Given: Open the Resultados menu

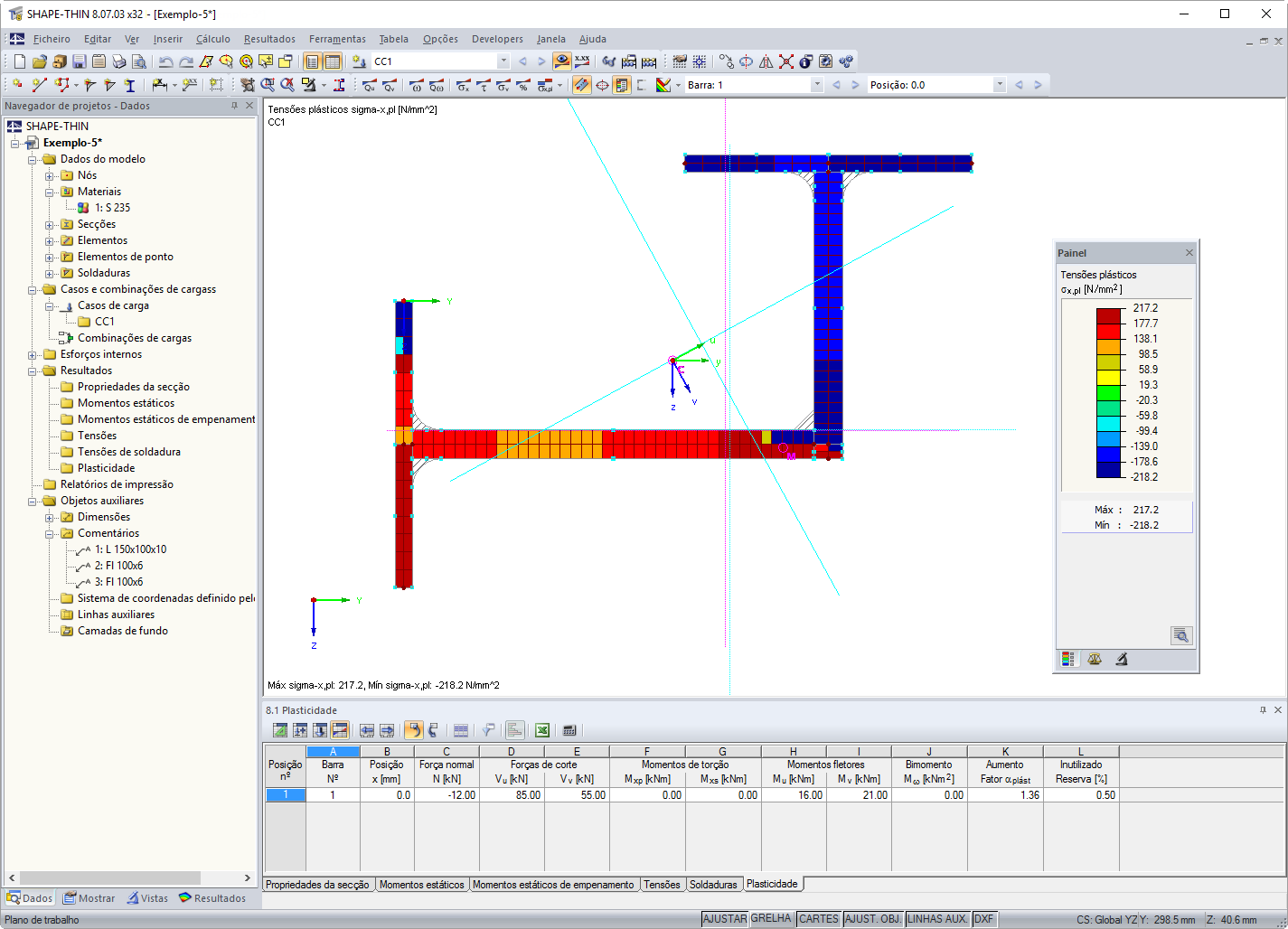Looking at the screenshot, I should [x=269, y=39].
